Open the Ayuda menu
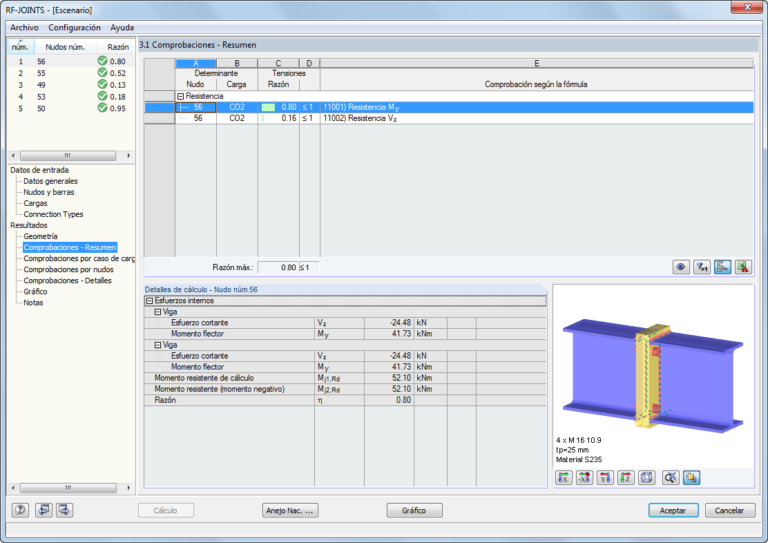This screenshot has height=543, width=768. [x=122, y=27]
